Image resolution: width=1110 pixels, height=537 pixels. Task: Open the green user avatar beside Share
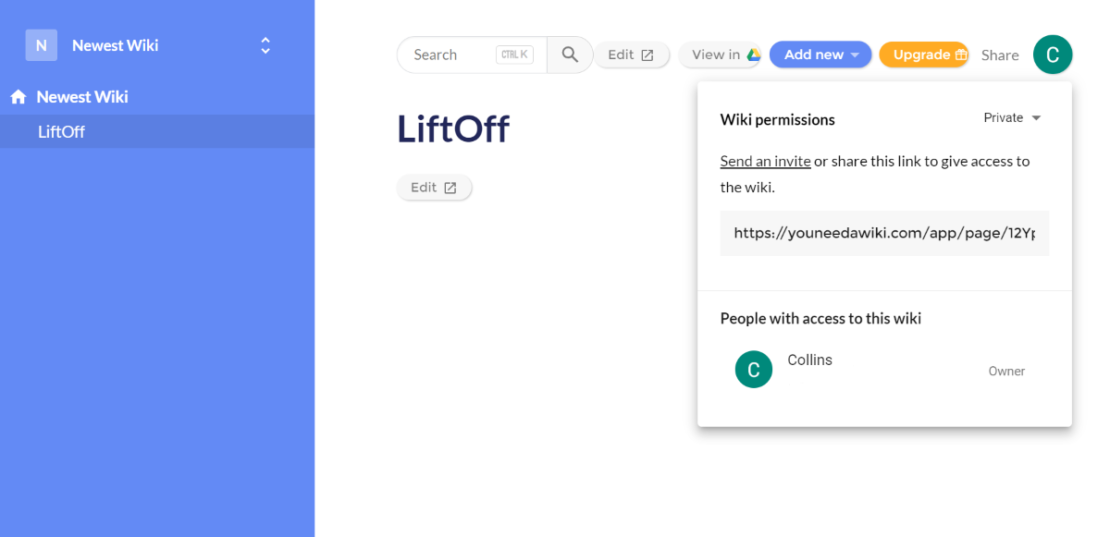(1052, 55)
